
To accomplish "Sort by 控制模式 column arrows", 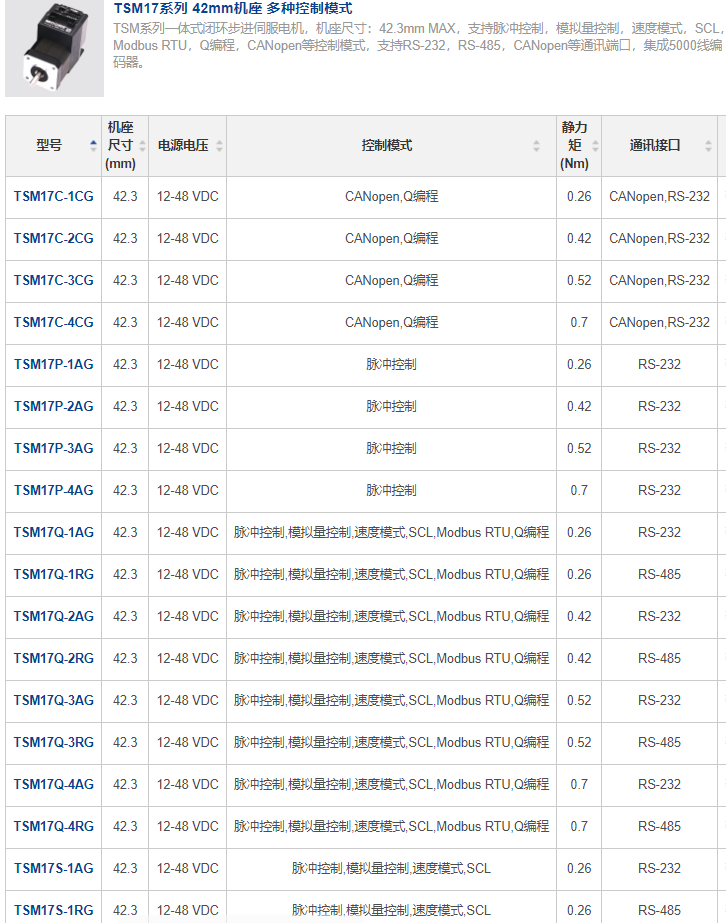I will click(x=536, y=145).
